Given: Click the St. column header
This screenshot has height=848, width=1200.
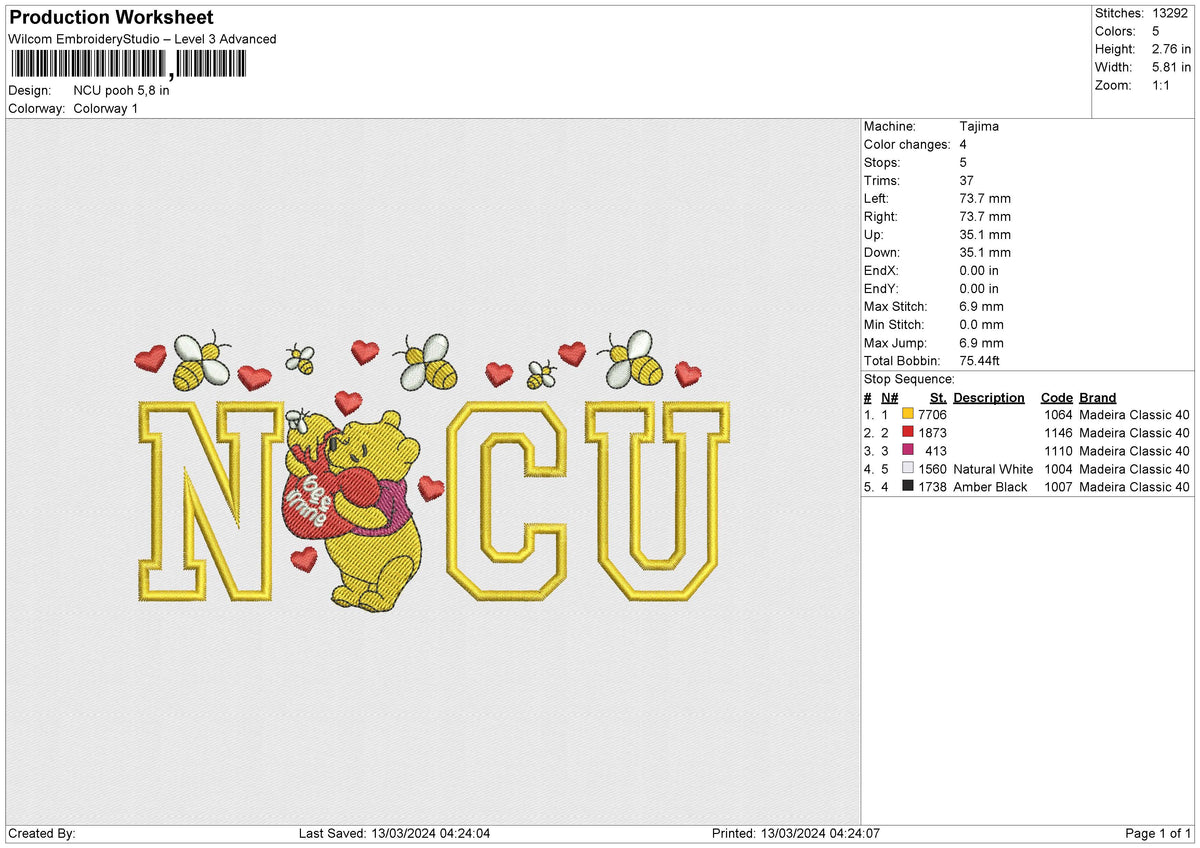Looking at the screenshot, I should point(938,397).
